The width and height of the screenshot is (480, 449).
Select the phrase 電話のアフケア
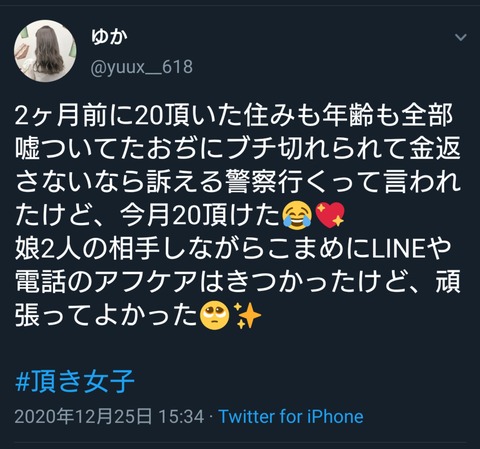pyautogui.click(x=106, y=282)
